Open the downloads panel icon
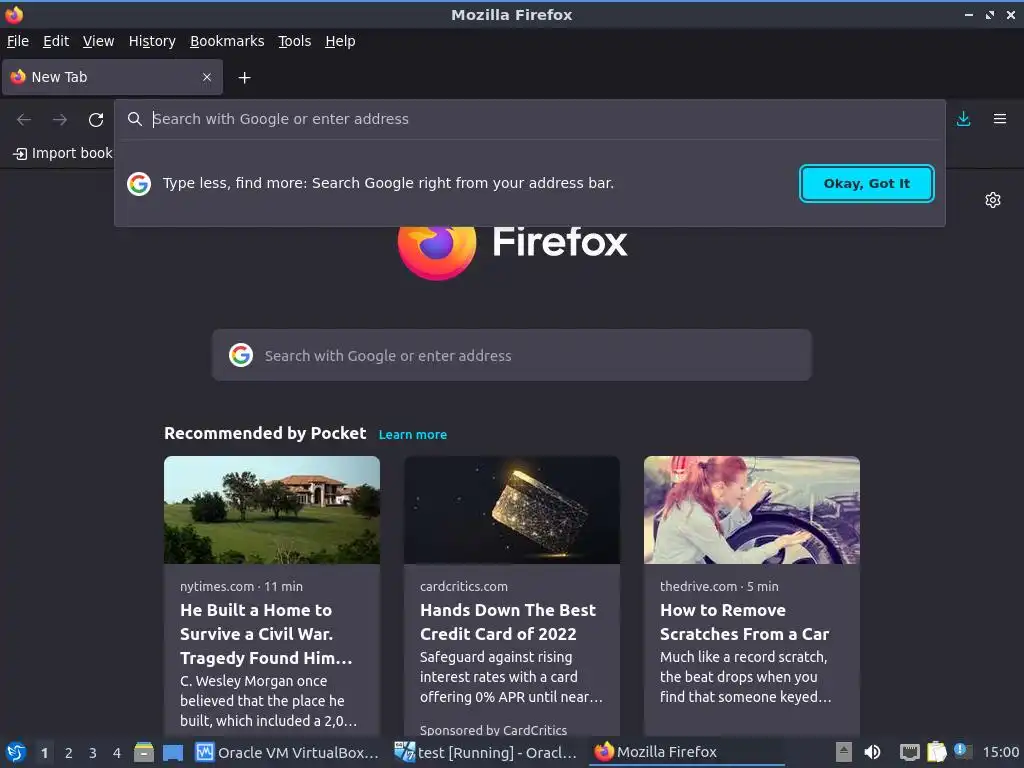Image resolution: width=1024 pixels, height=768 pixels. point(963,119)
